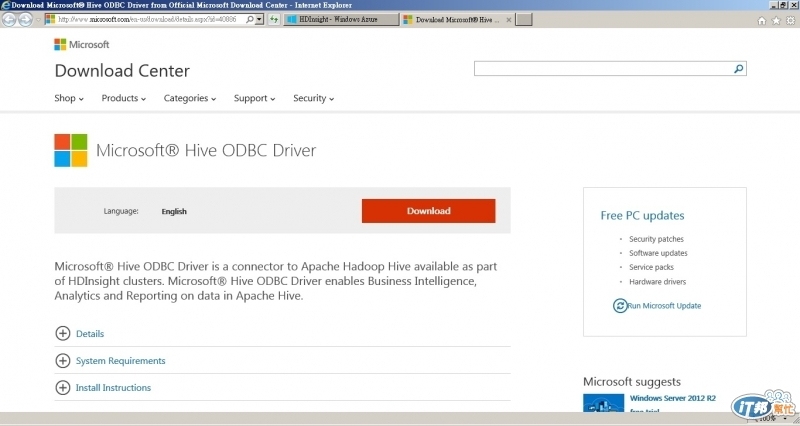Open Favorites with the star icon
This screenshot has height=426, width=800.
click(776, 20)
